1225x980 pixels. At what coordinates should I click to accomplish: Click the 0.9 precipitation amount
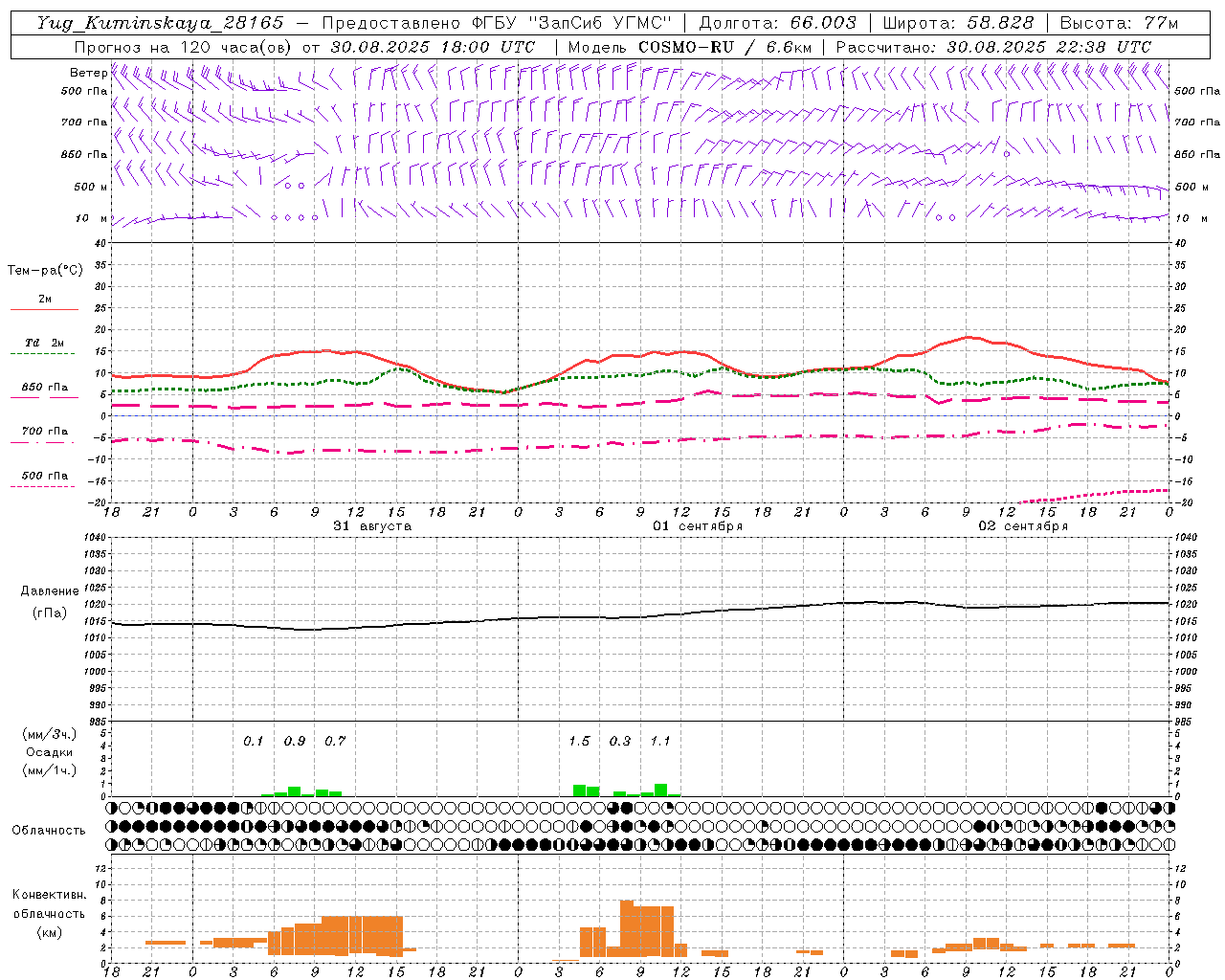[x=294, y=741]
